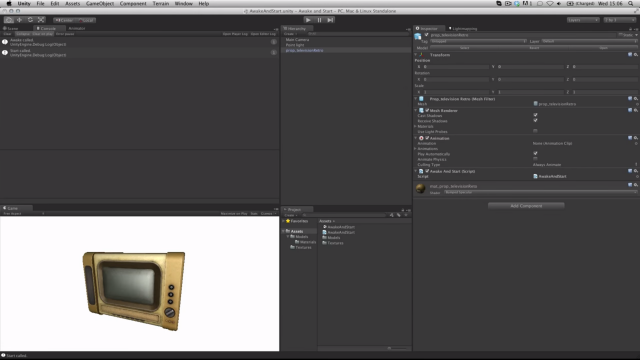
Task: Open the layout dropdown next to Layers
Action: [619, 20]
